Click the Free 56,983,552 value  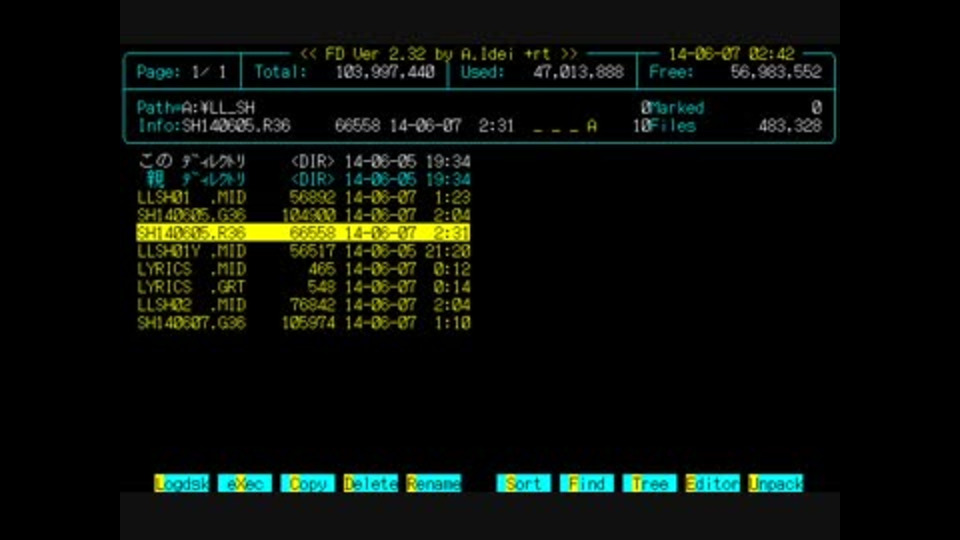pyautogui.click(x=776, y=72)
